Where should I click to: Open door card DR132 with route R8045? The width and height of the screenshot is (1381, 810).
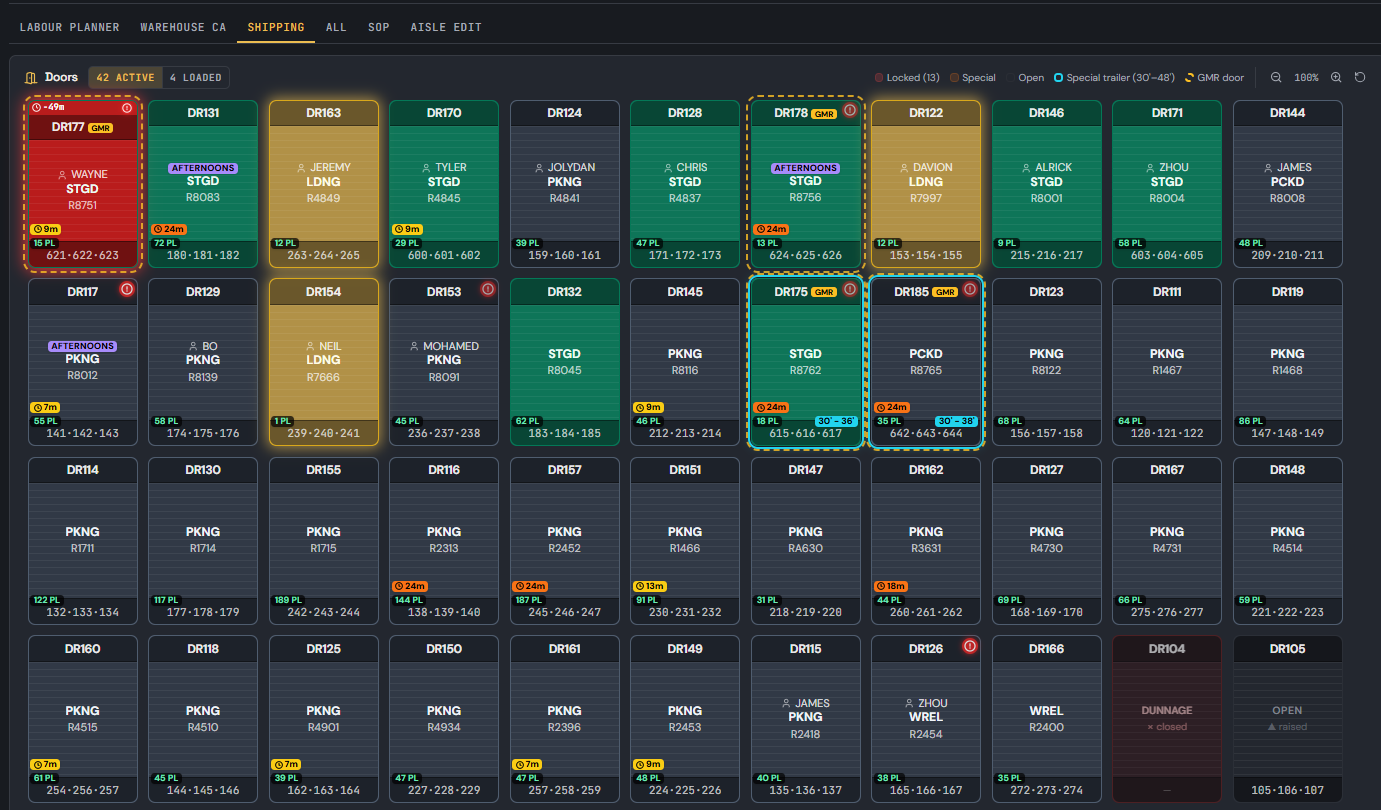click(565, 362)
